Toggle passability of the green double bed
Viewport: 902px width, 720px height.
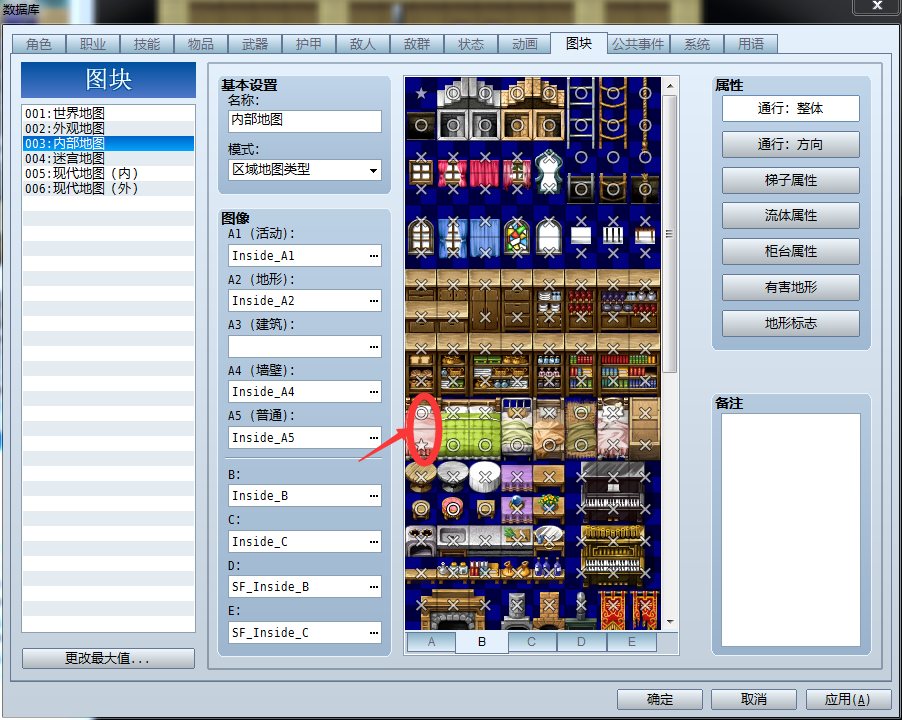pos(469,429)
